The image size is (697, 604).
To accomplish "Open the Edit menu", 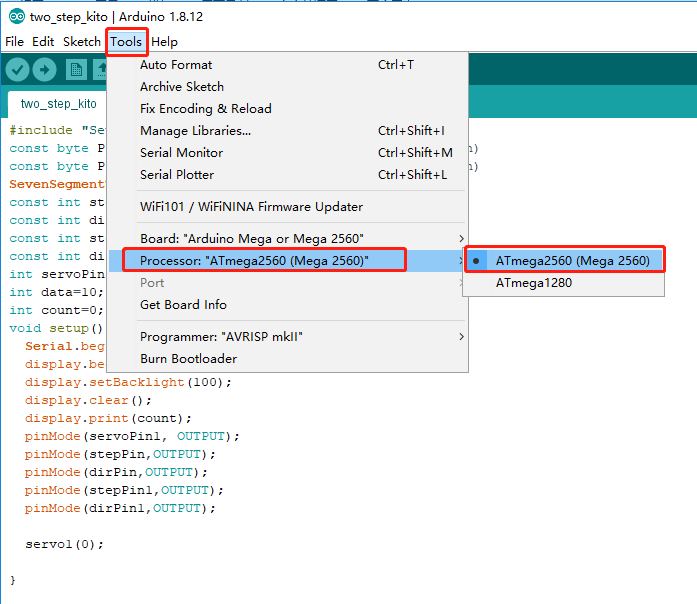I will point(43,42).
